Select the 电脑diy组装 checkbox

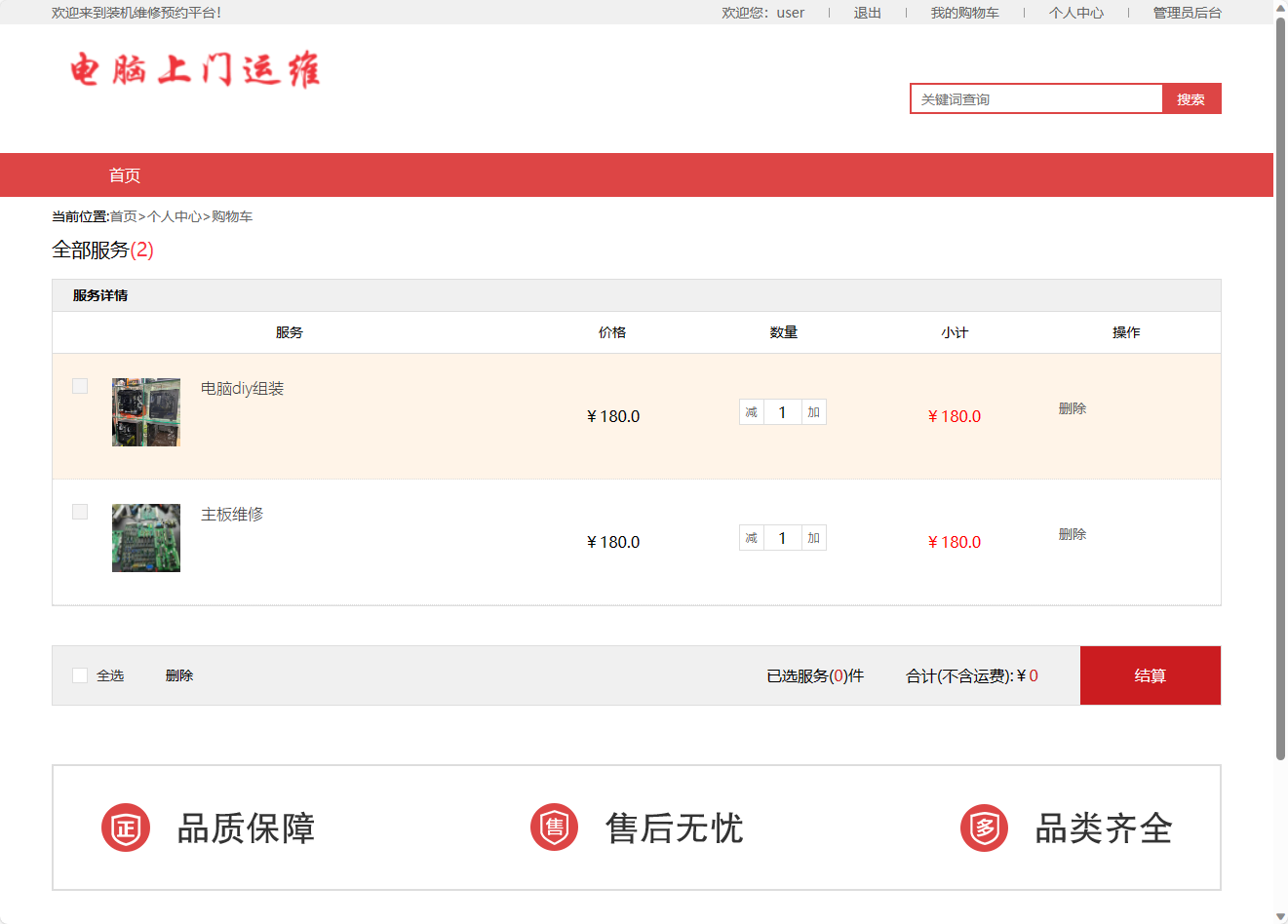(x=80, y=386)
